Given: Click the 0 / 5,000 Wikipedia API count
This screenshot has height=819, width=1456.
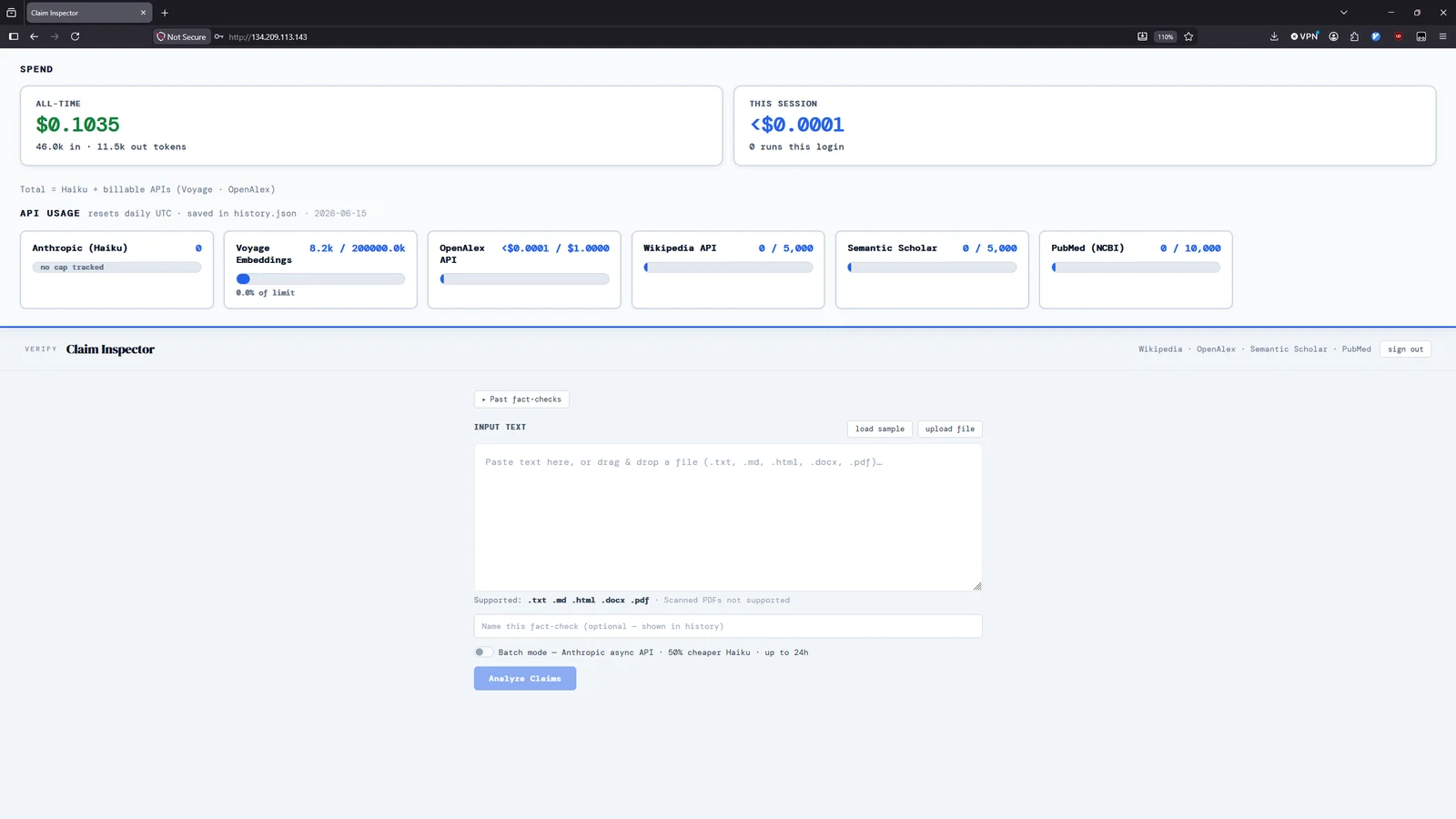Looking at the screenshot, I should click(785, 248).
